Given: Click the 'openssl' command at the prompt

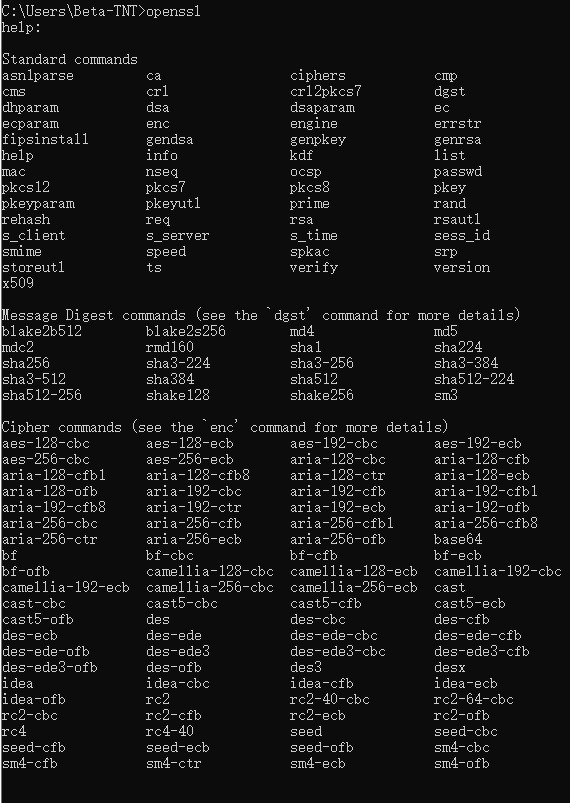Looking at the screenshot, I should (173, 11).
